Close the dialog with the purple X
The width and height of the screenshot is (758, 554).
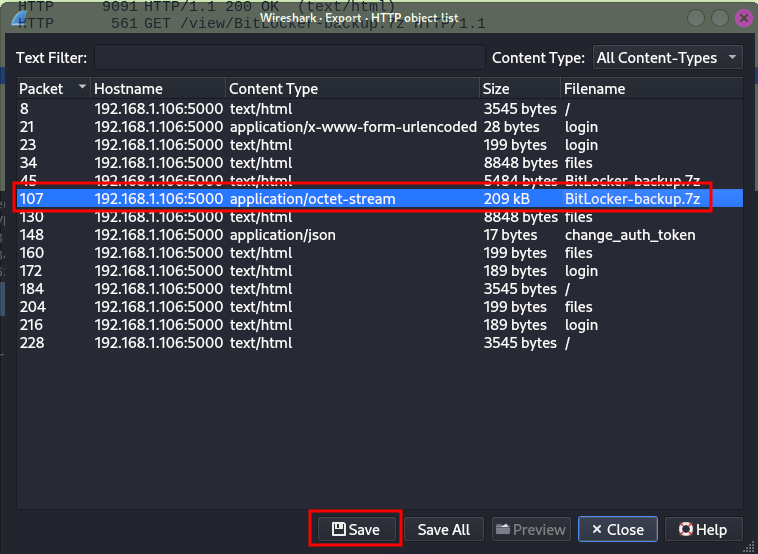744,18
